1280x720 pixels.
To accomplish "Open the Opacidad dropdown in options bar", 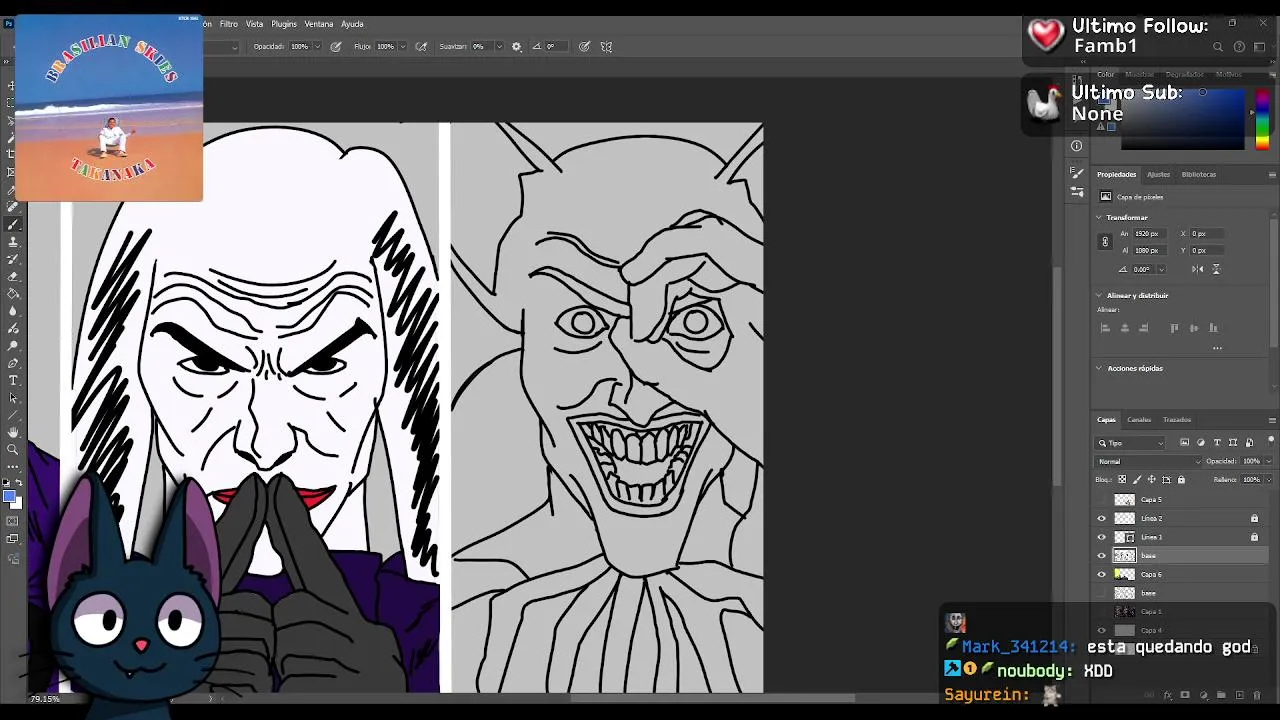I will (318, 46).
